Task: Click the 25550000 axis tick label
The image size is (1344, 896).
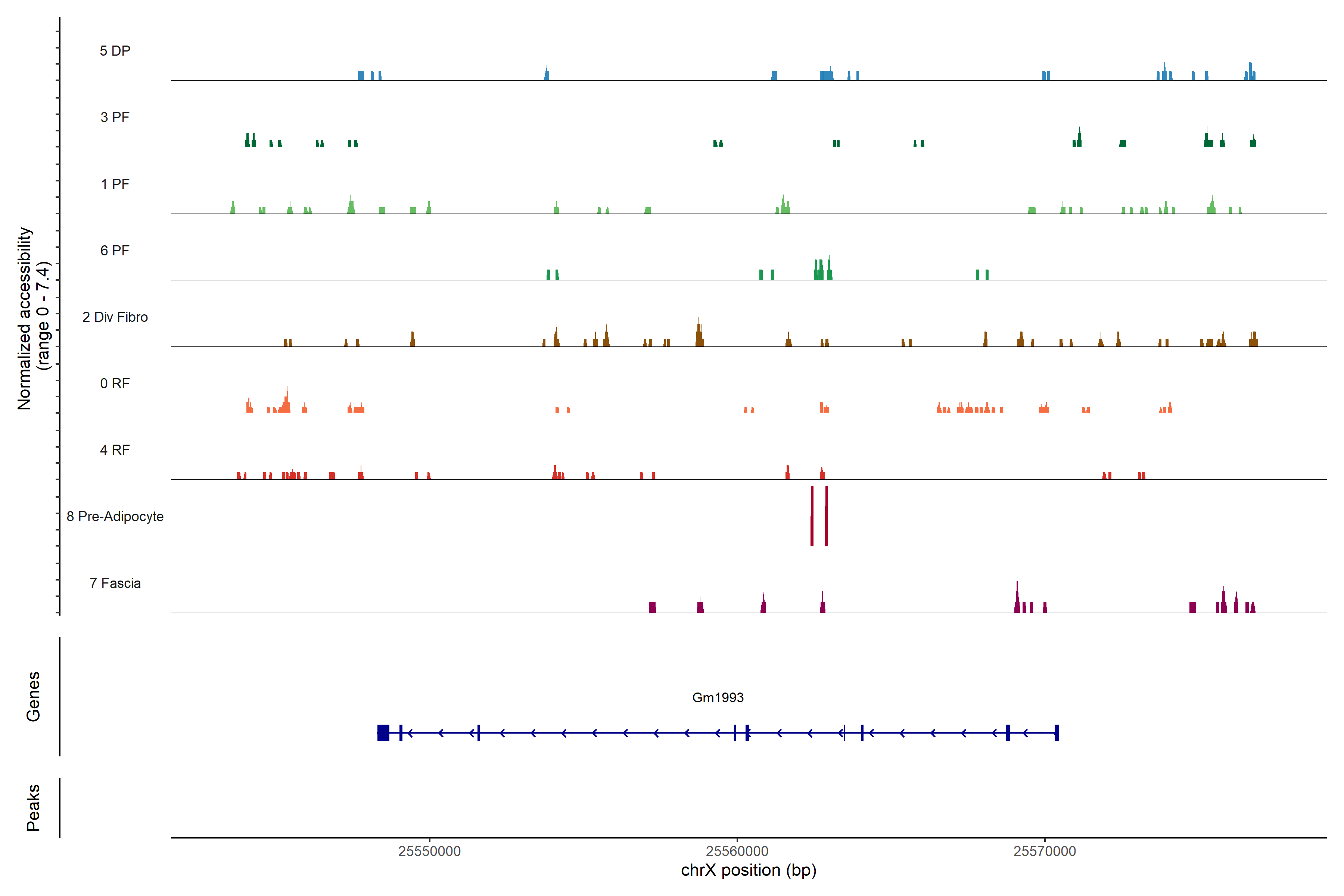Action: [429, 851]
